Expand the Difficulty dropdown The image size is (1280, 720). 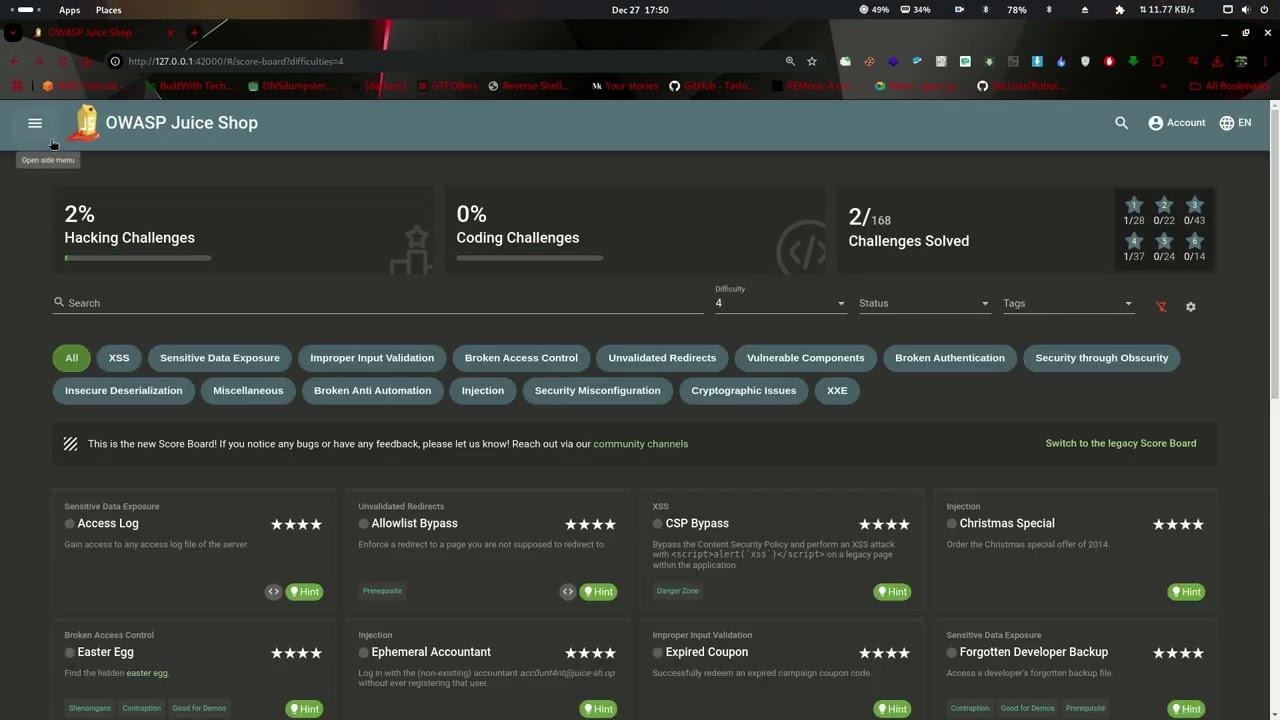pos(780,303)
